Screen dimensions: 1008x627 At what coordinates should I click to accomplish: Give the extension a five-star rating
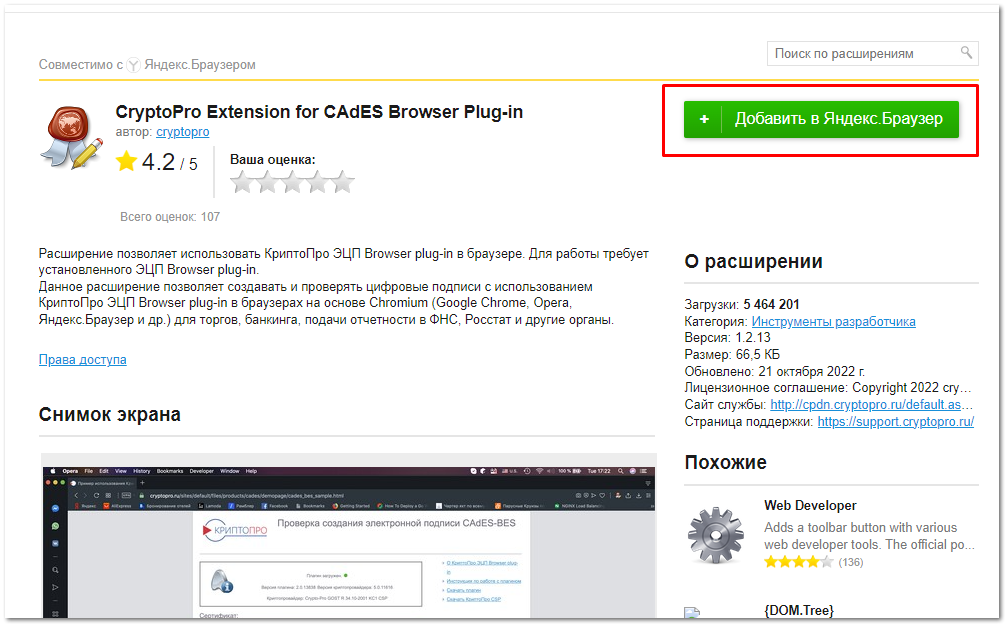pyautogui.click(x=342, y=182)
